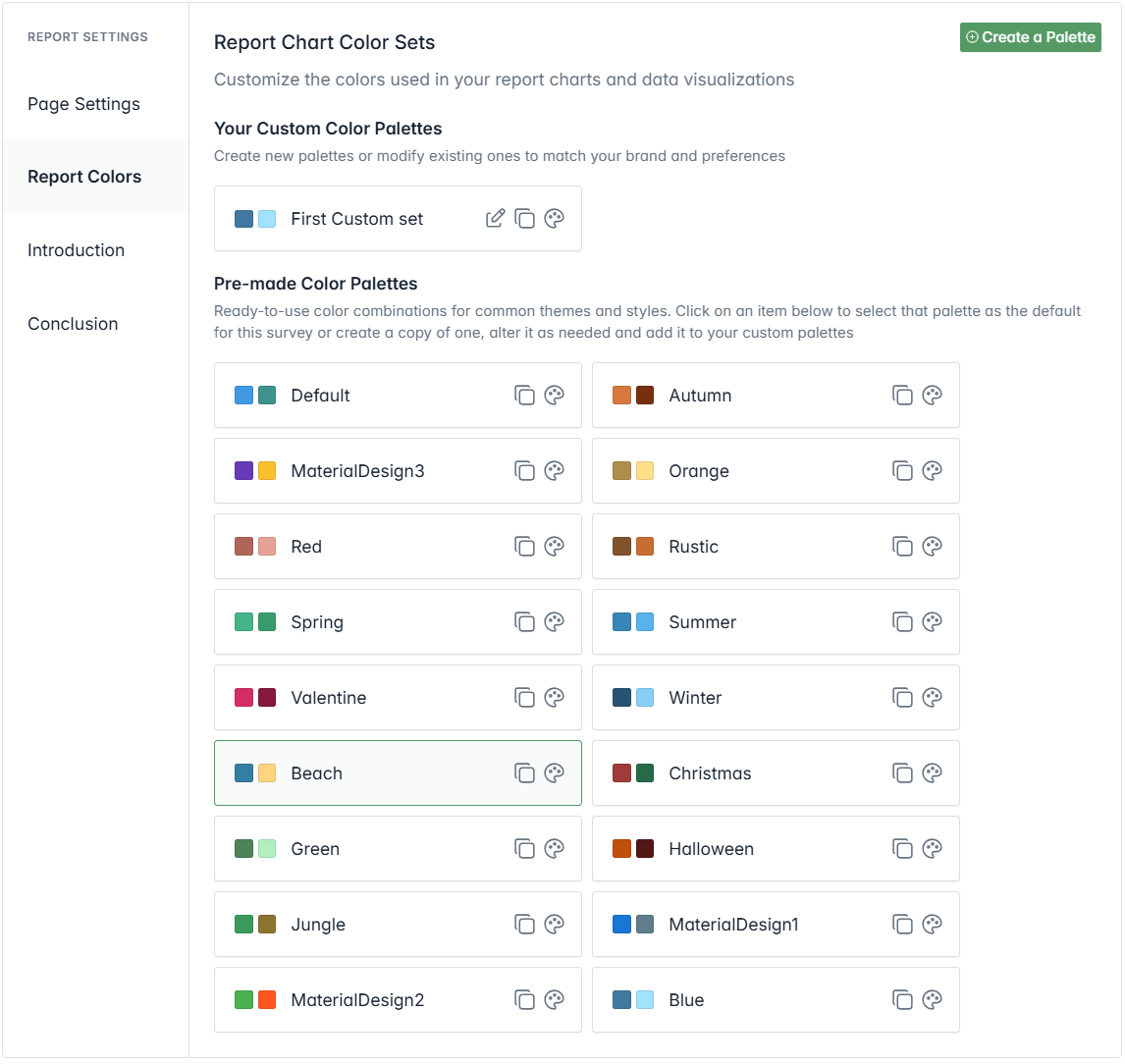This screenshot has width=1125, height=1064.
Task: Click the orange swatch on the Rustic row
Action: [645, 547]
